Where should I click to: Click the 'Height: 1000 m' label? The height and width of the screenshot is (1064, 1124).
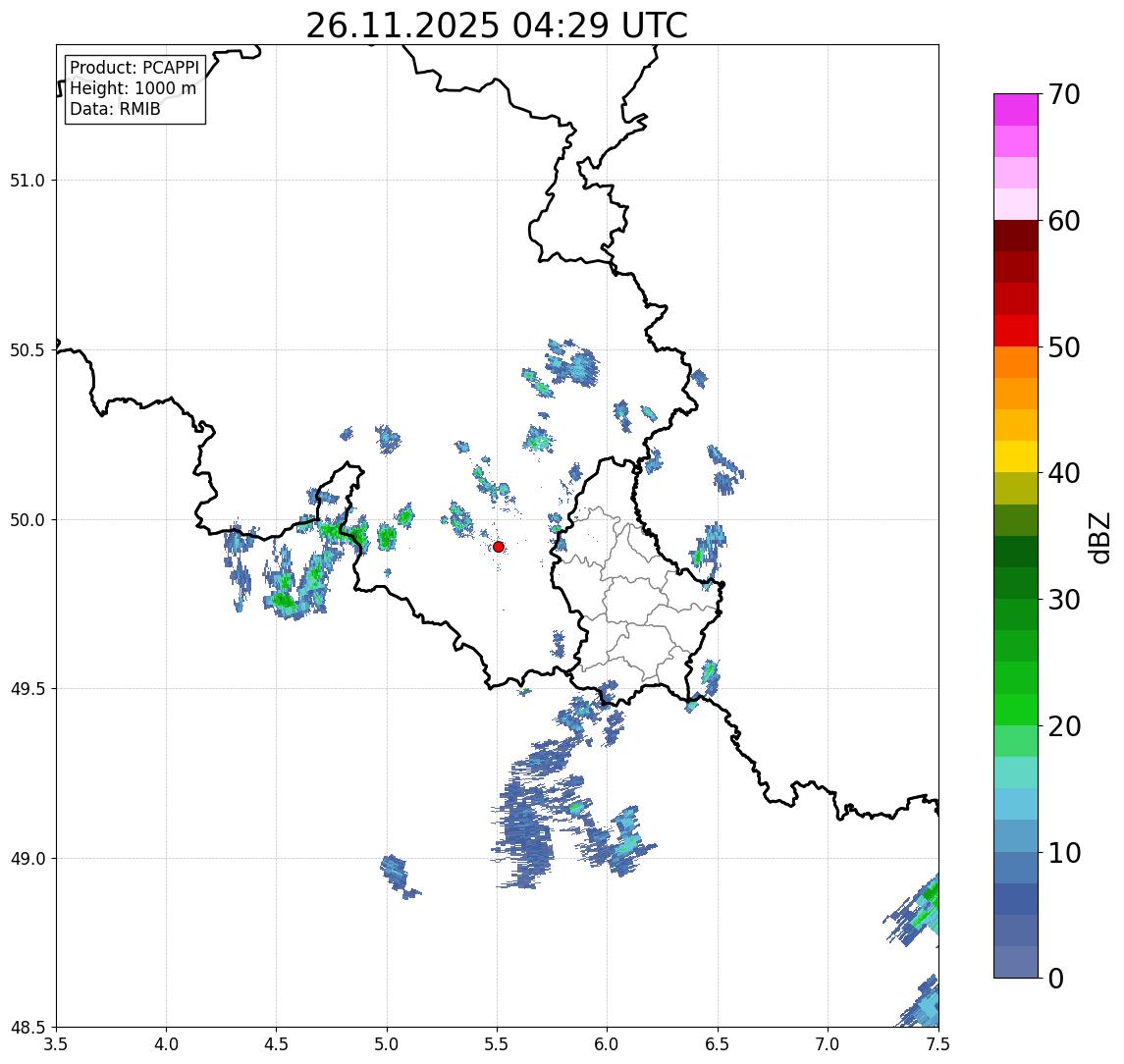click(133, 88)
